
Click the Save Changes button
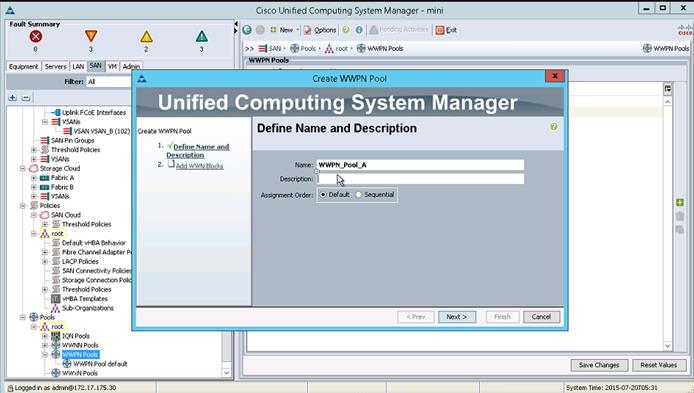599,365
